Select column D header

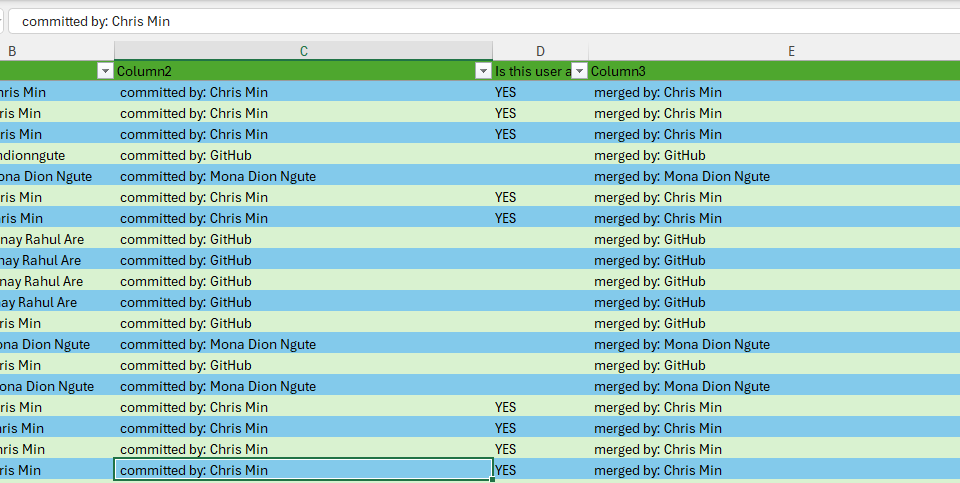coord(540,51)
